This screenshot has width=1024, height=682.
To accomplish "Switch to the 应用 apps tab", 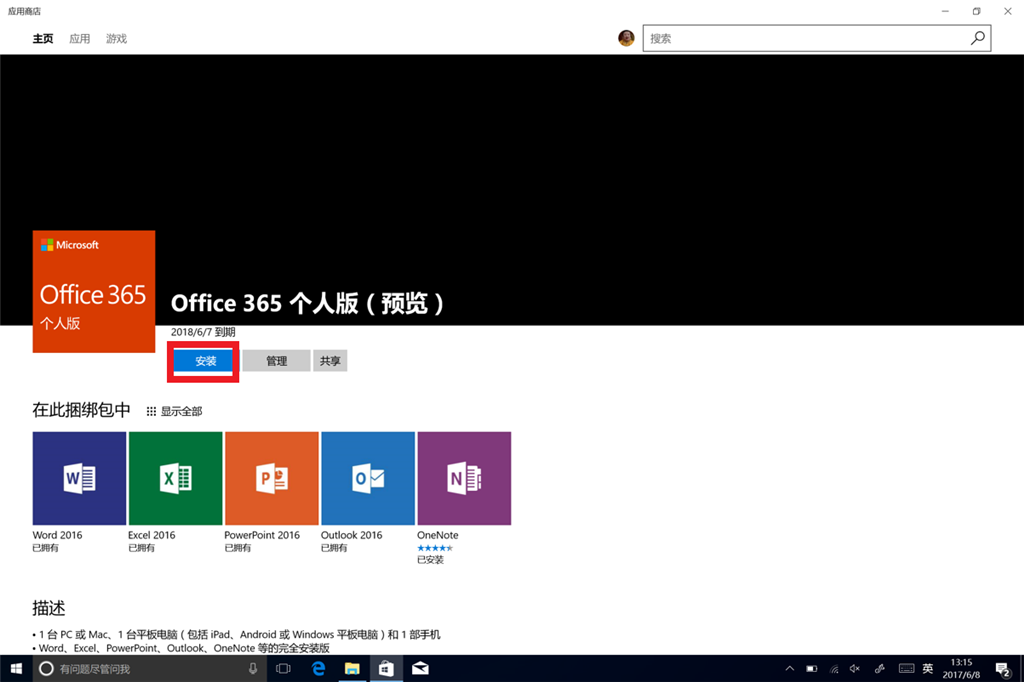I will click(x=80, y=39).
